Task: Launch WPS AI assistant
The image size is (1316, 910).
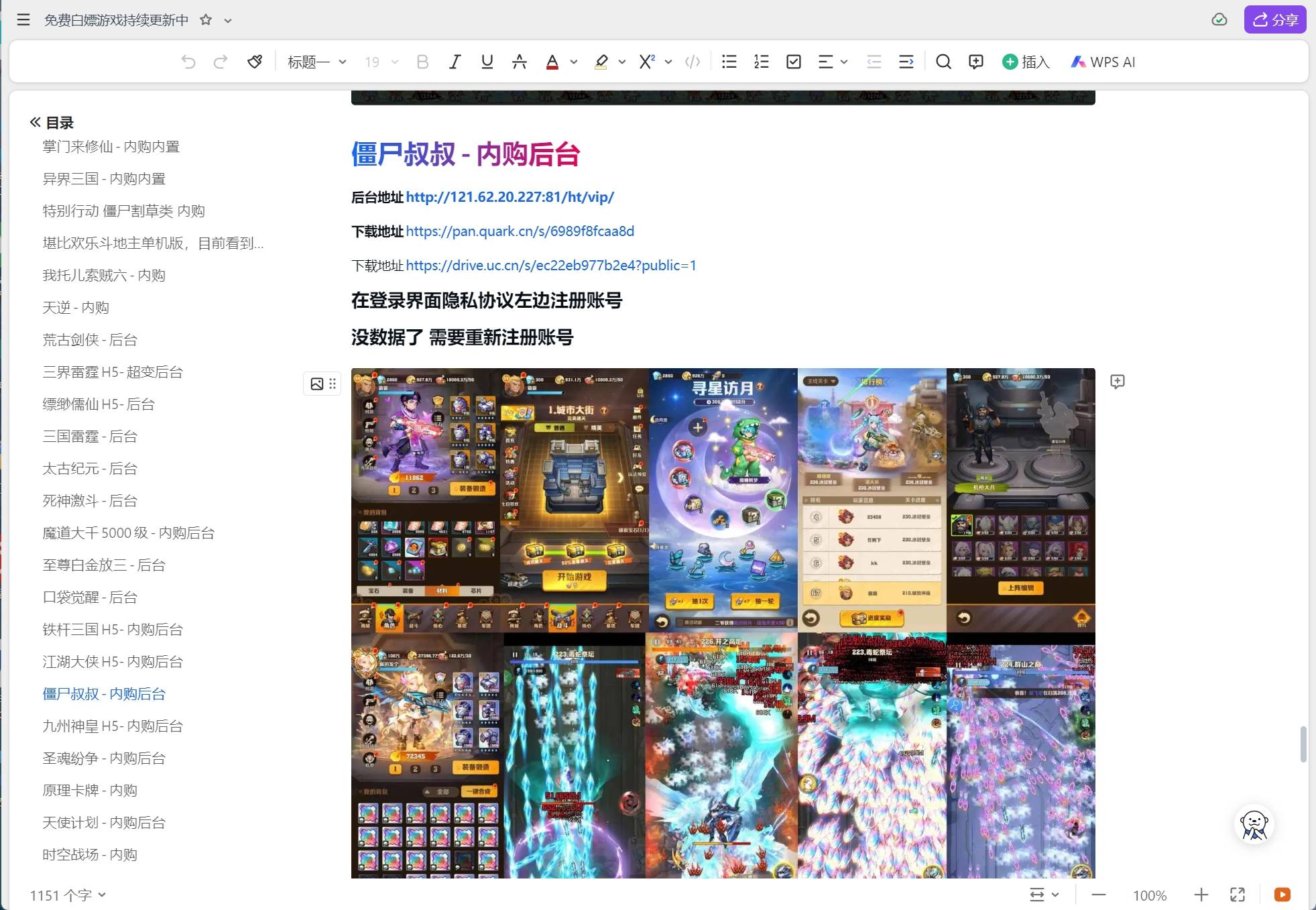Action: (1103, 62)
